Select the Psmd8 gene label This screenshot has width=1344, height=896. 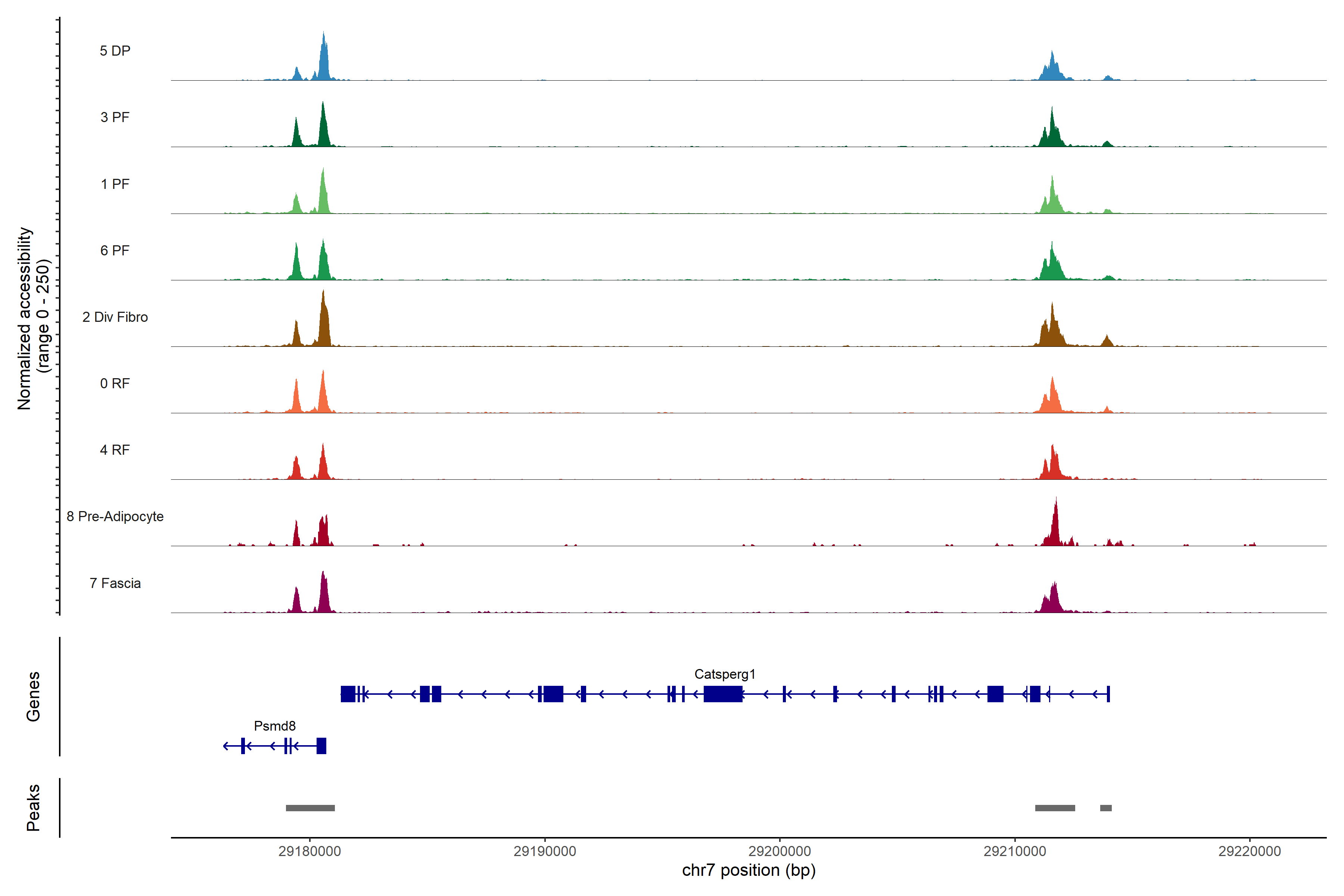275,726
